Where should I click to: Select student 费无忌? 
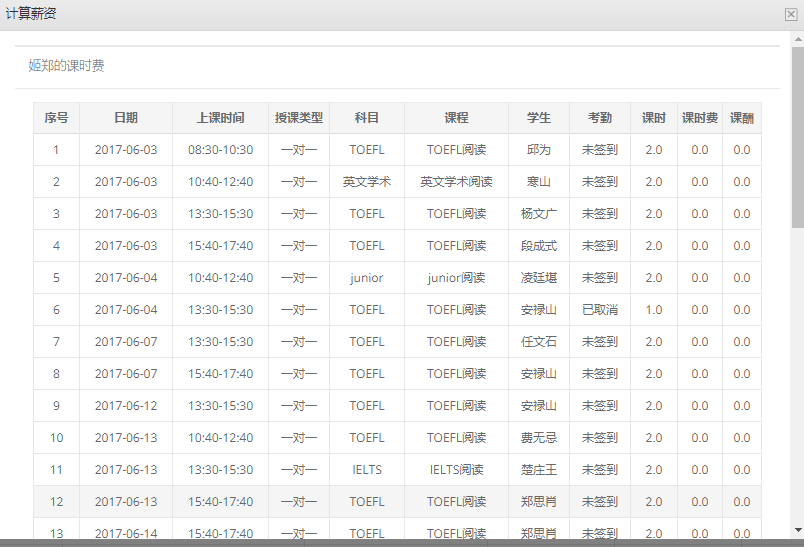click(539, 438)
